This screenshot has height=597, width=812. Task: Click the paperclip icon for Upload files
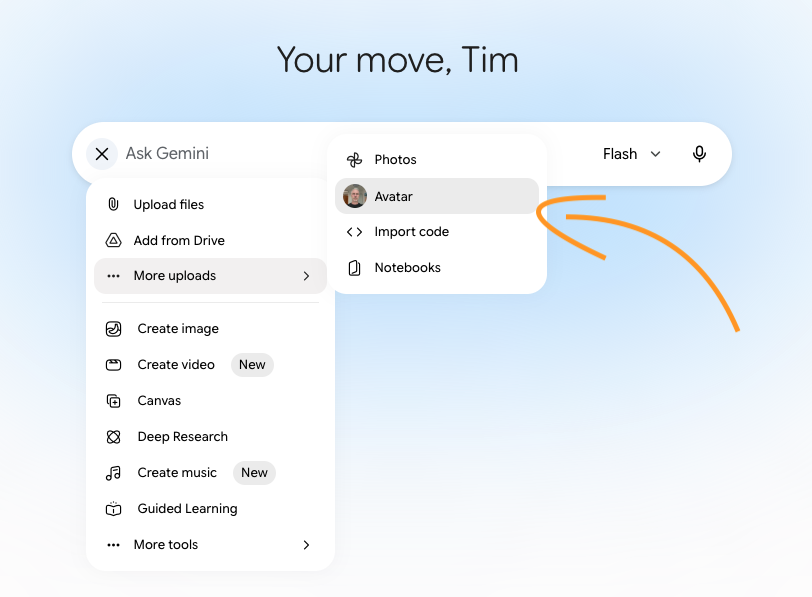113,204
